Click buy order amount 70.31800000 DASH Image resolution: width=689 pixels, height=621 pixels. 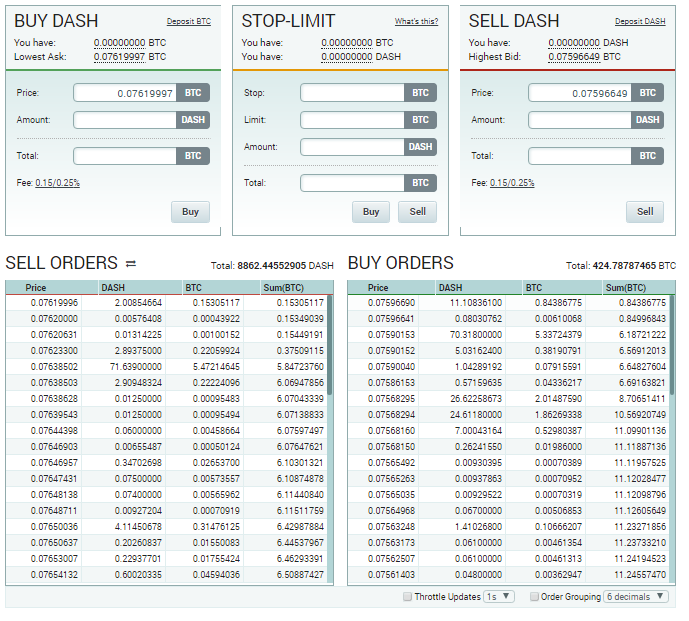(476, 335)
